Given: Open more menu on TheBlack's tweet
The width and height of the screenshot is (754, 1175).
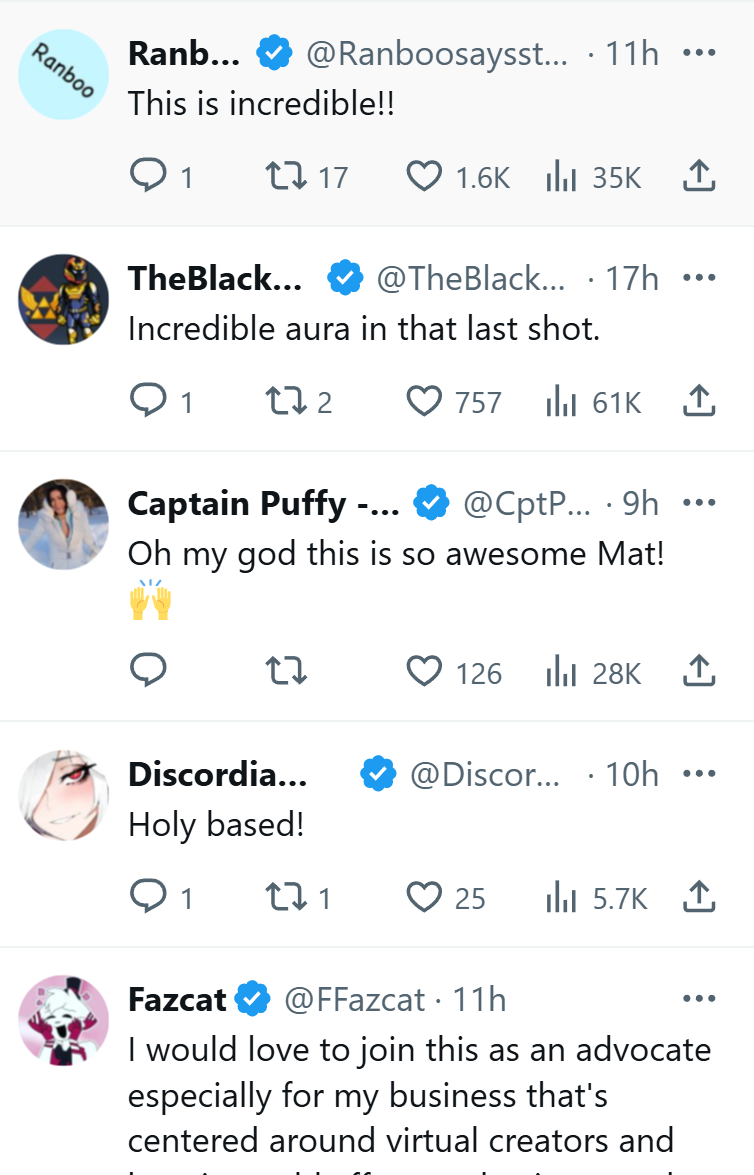Looking at the screenshot, I should (x=699, y=278).
